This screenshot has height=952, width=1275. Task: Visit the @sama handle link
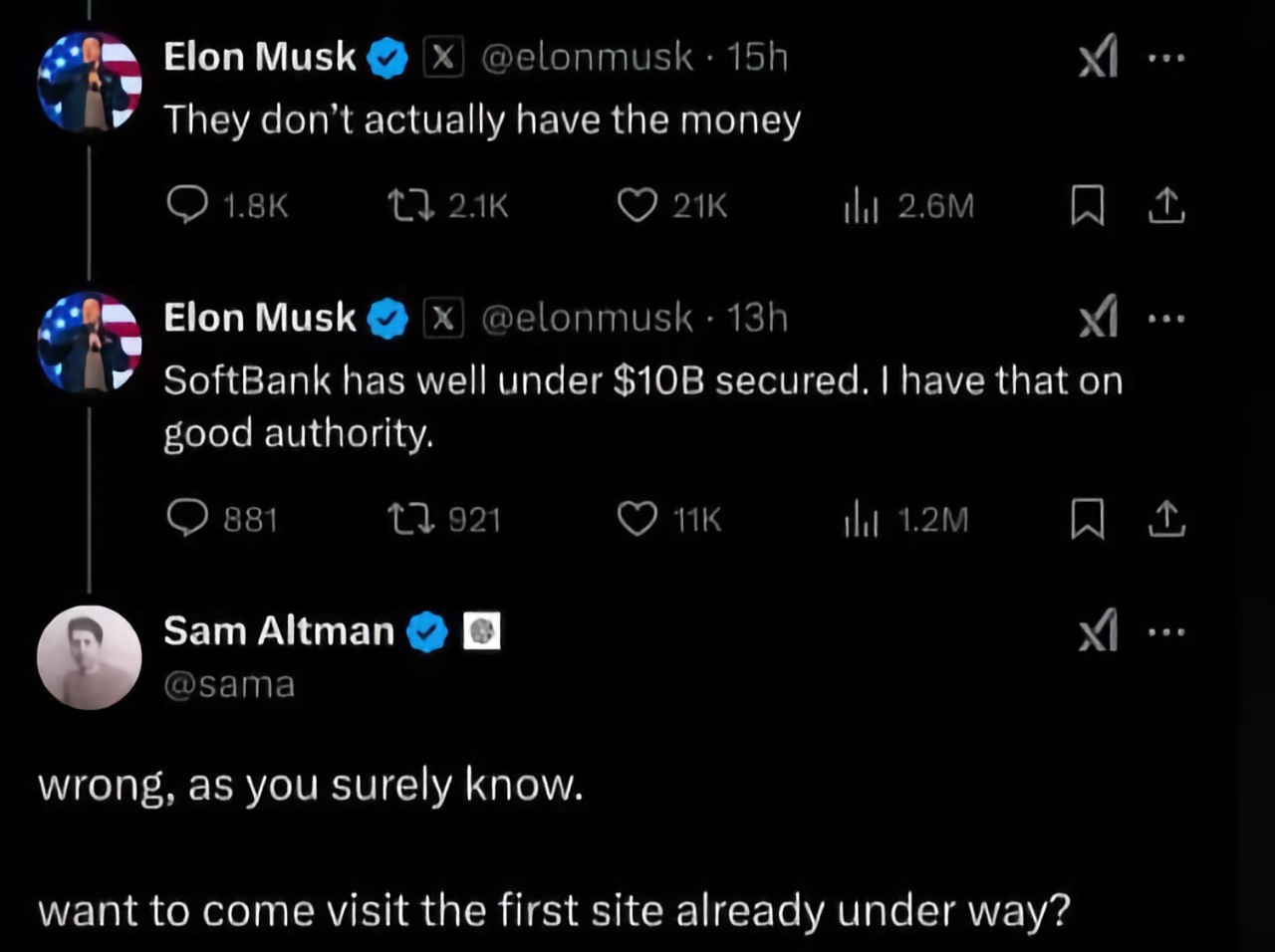[x=229, y=685]
